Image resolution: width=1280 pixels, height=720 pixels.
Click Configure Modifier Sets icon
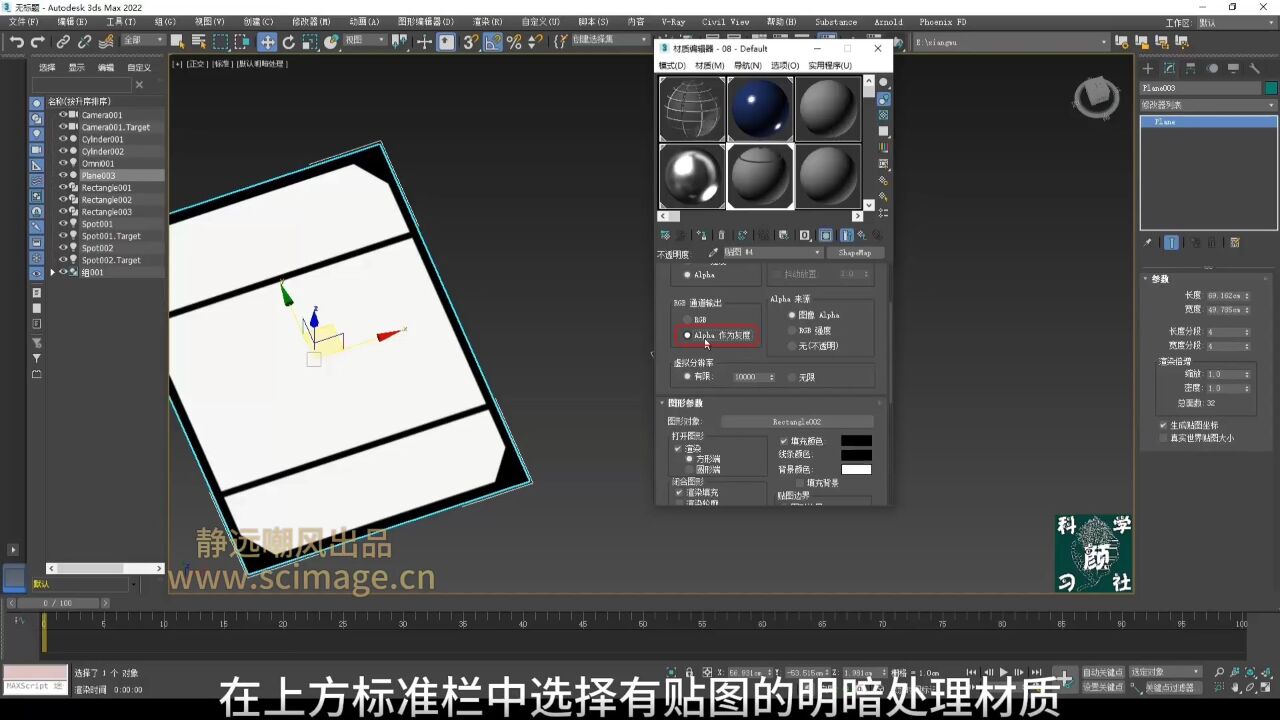pos(1235,242)
